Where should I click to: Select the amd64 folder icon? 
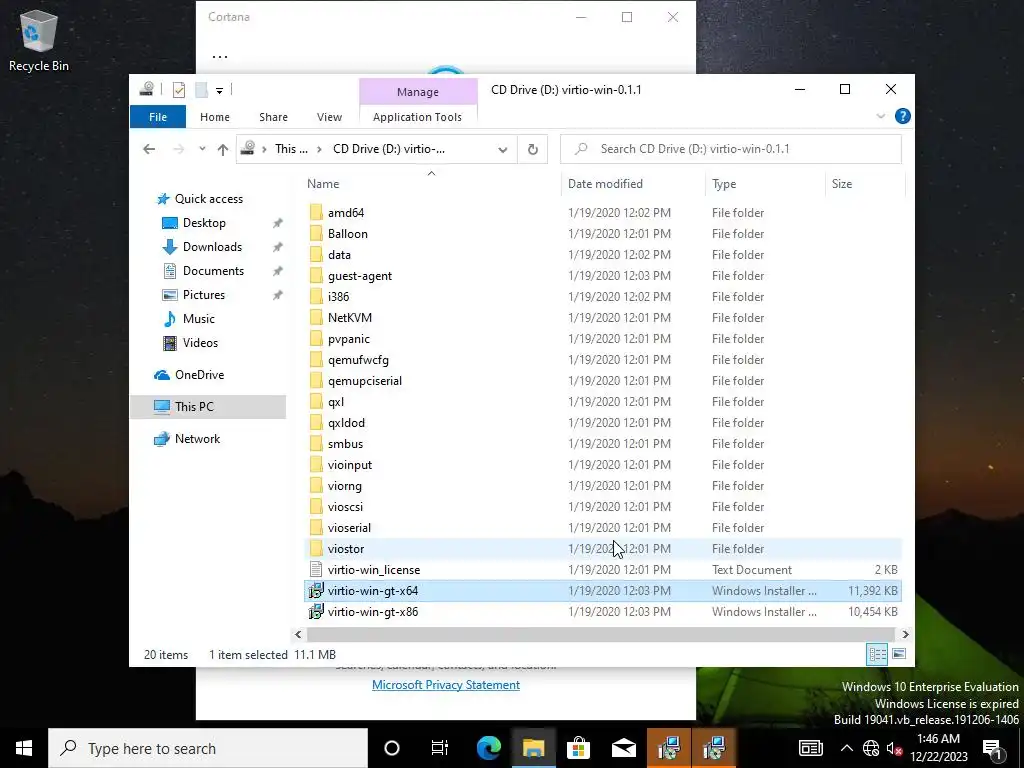(316, 212)
